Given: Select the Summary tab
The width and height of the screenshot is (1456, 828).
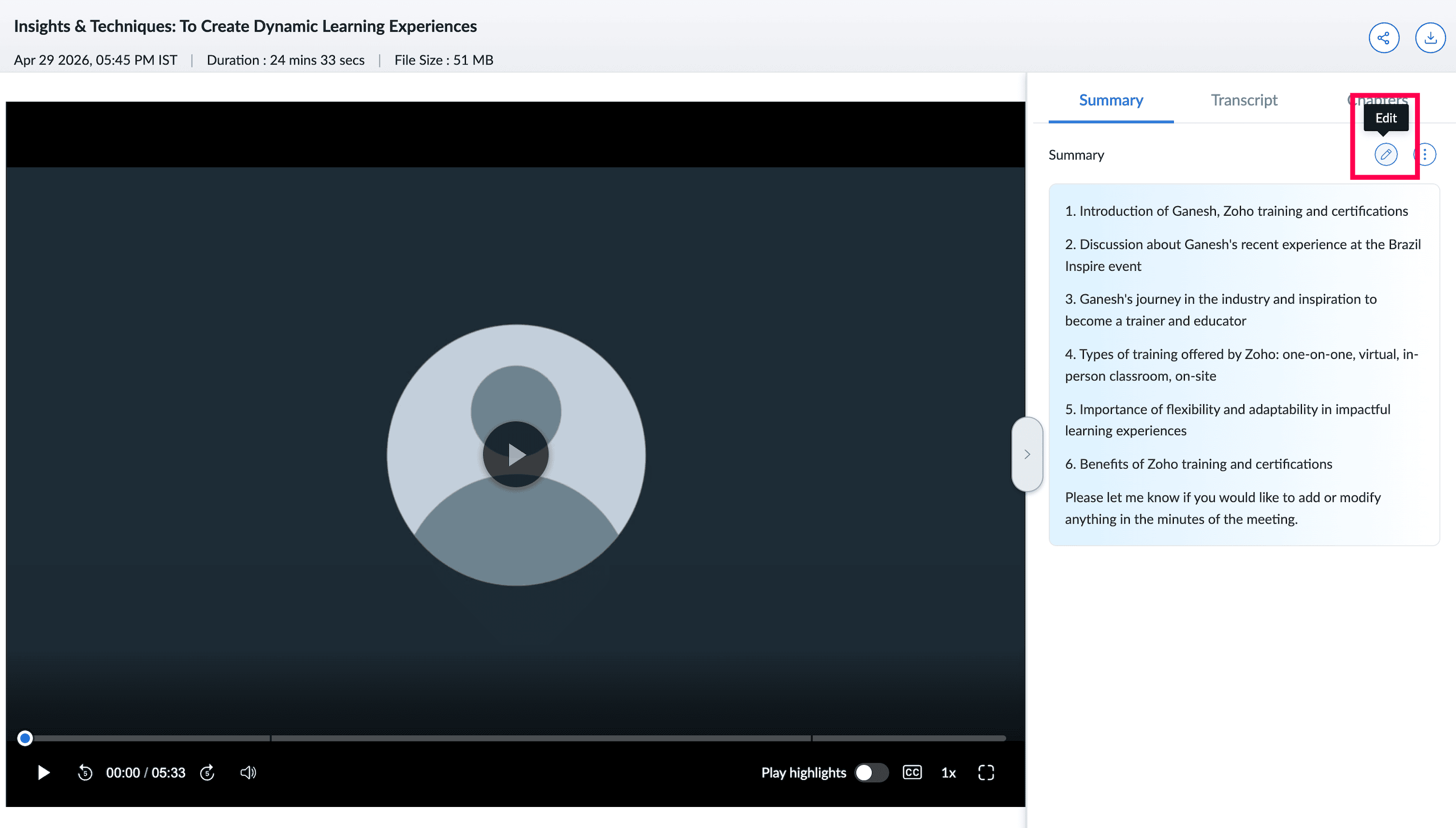Looking at the screenshot, I should (1111, 100).
